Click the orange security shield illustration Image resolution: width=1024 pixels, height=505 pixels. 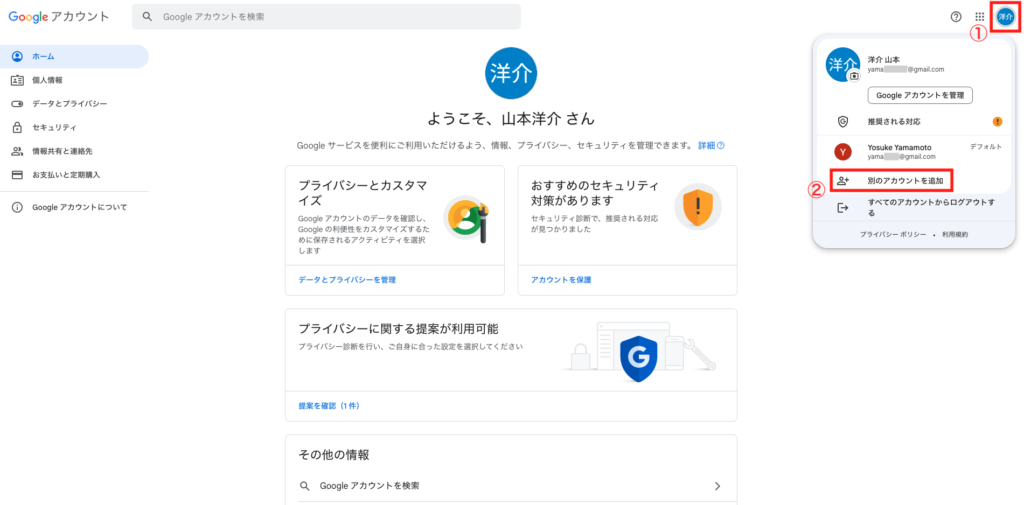[698, 206]
